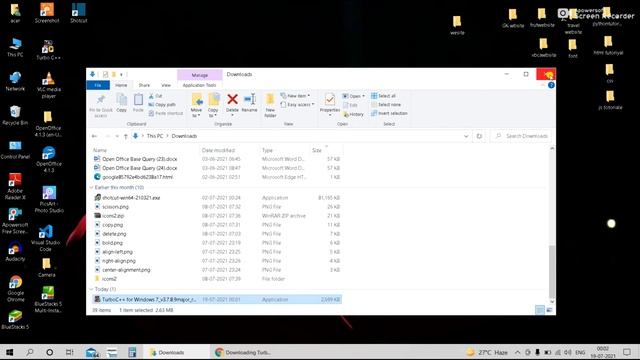The height and width of the screenshot is (360, 640).
Task: Switch to large icons view in status bar
Action: tap(549, 311)
